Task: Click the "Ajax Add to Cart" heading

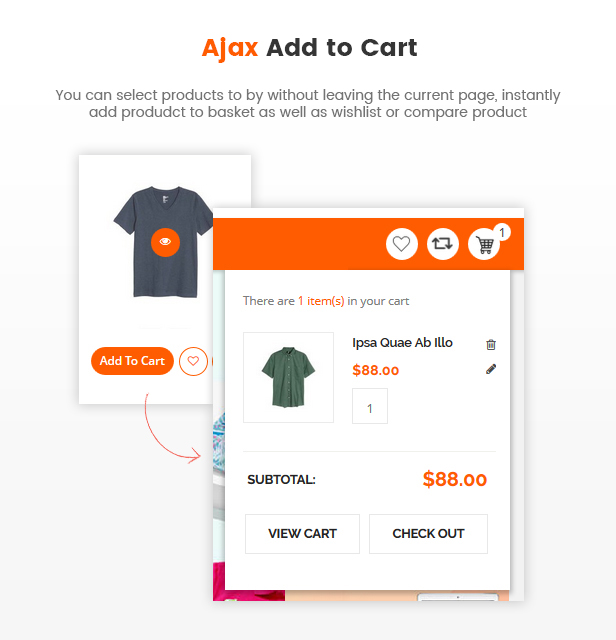Action: coord(309,47)
